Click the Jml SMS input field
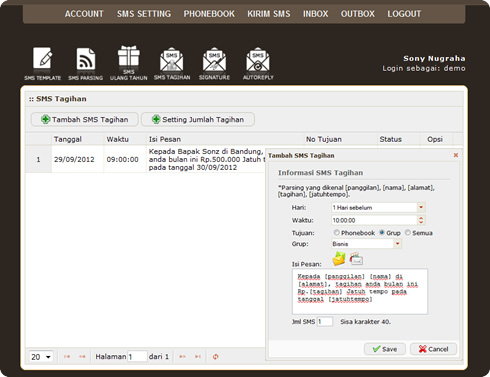The width and height of the screenshot is (490, 377). point(324,322)
